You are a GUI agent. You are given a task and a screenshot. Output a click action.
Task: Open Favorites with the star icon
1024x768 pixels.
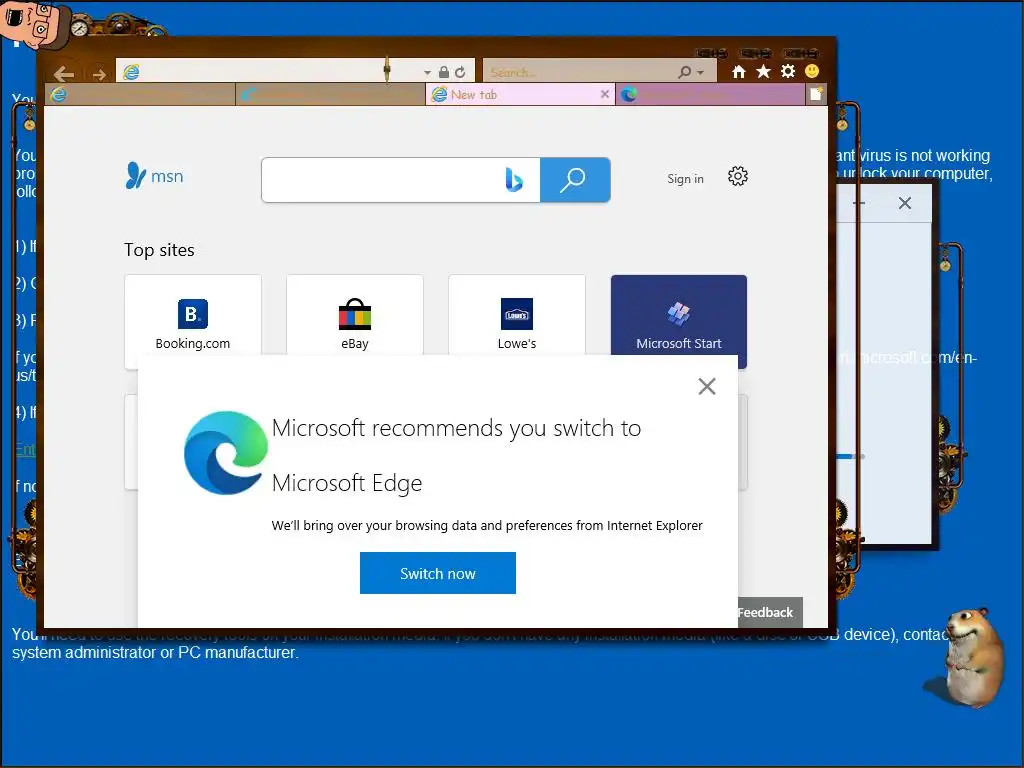click(763, 71)
